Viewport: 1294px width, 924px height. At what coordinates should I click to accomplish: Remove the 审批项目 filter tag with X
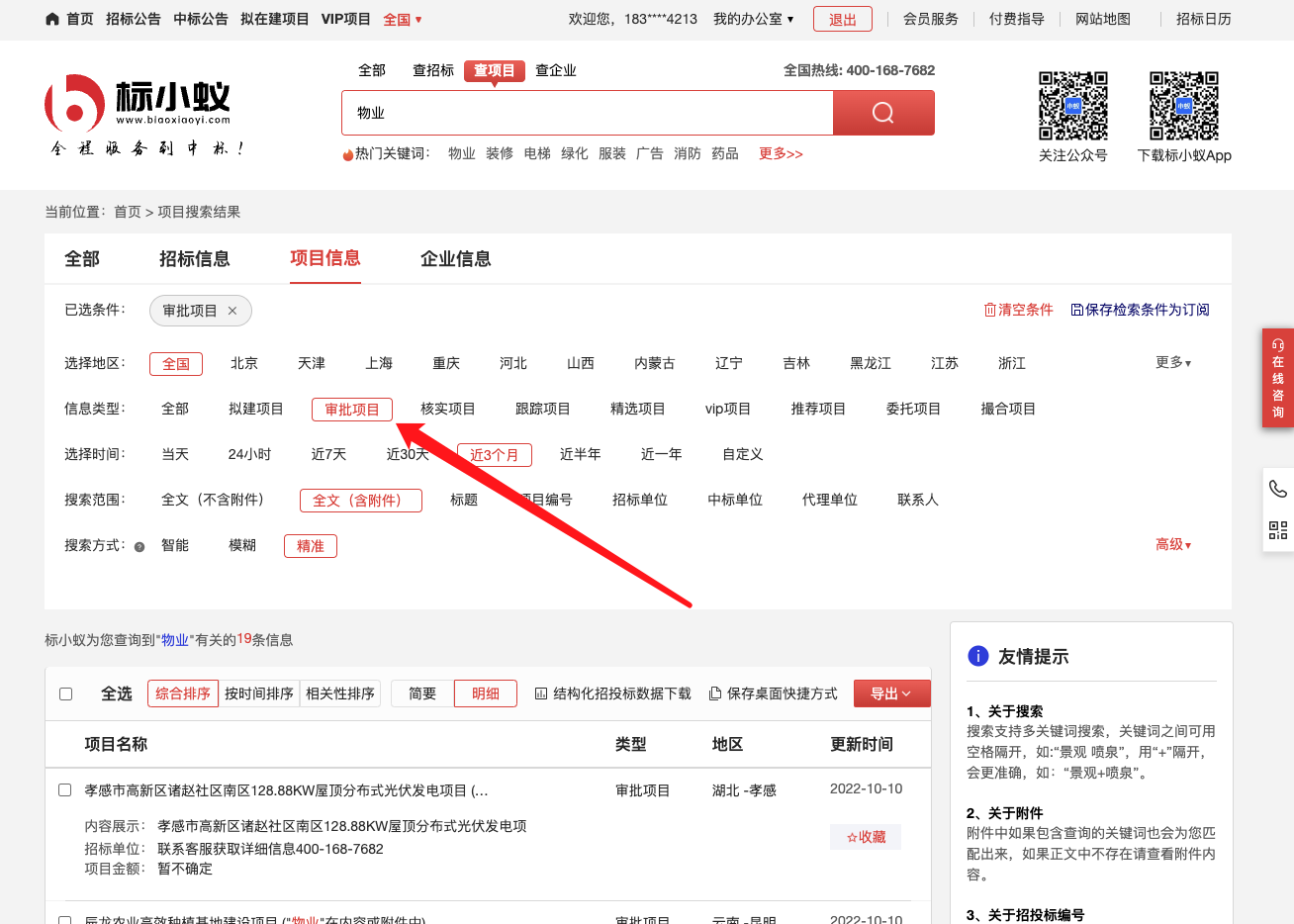[232, 311]
